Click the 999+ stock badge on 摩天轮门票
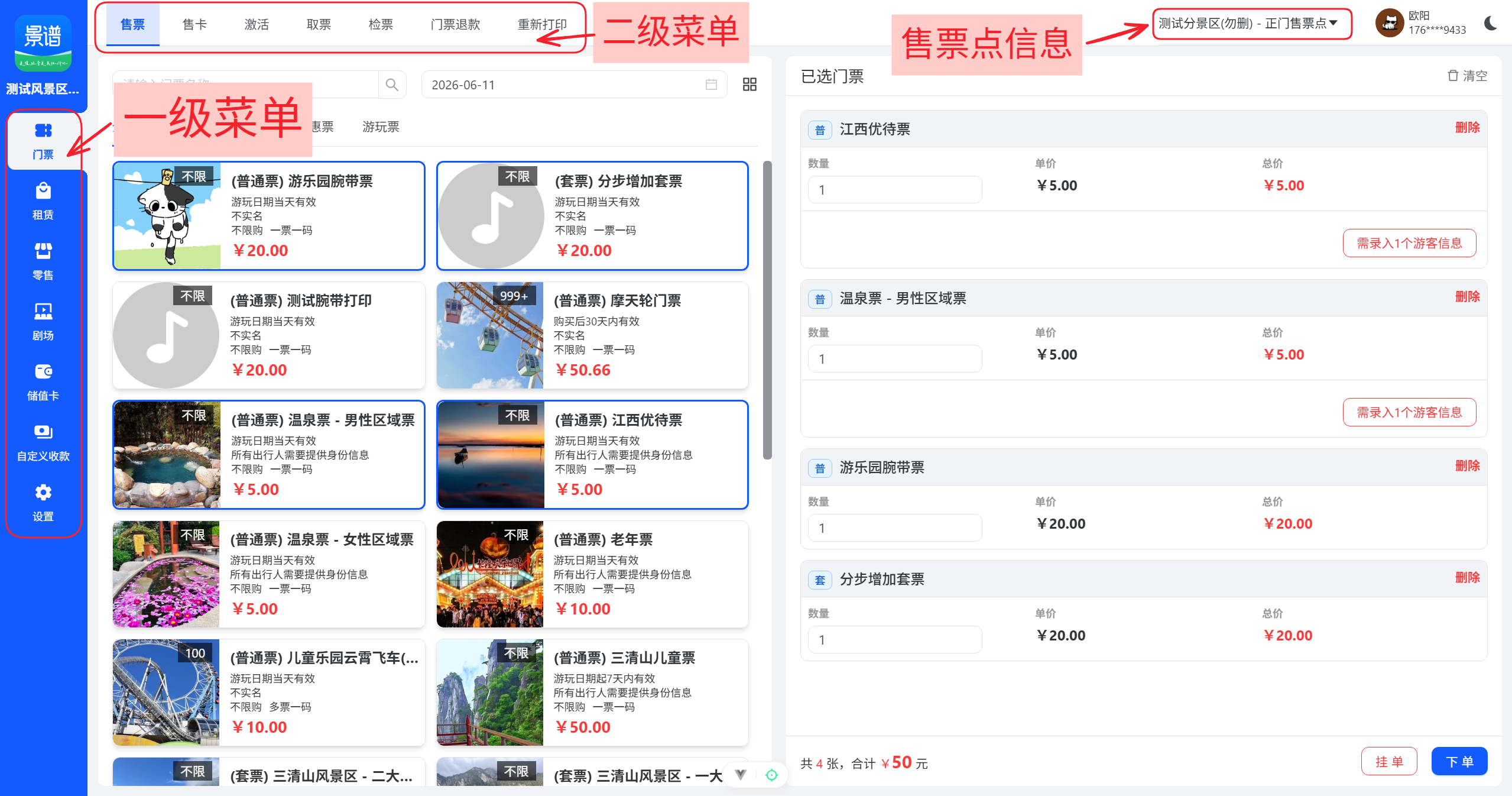The width and height of the screenshot is (1512, 796). (514, 295)
